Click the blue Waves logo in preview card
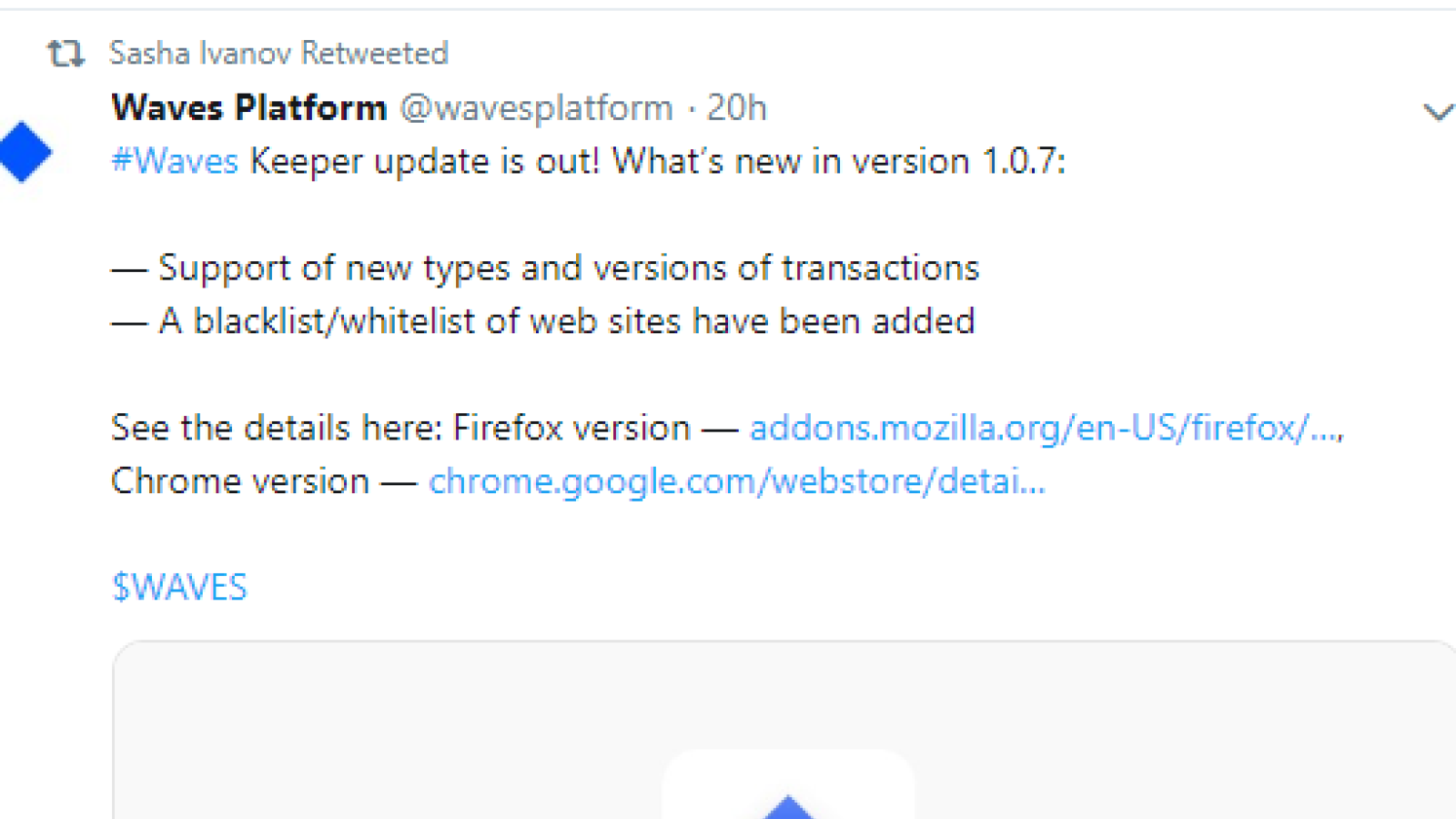This screenshot has height=819, width=1456. pyautogui.click(x=788, y=807)
